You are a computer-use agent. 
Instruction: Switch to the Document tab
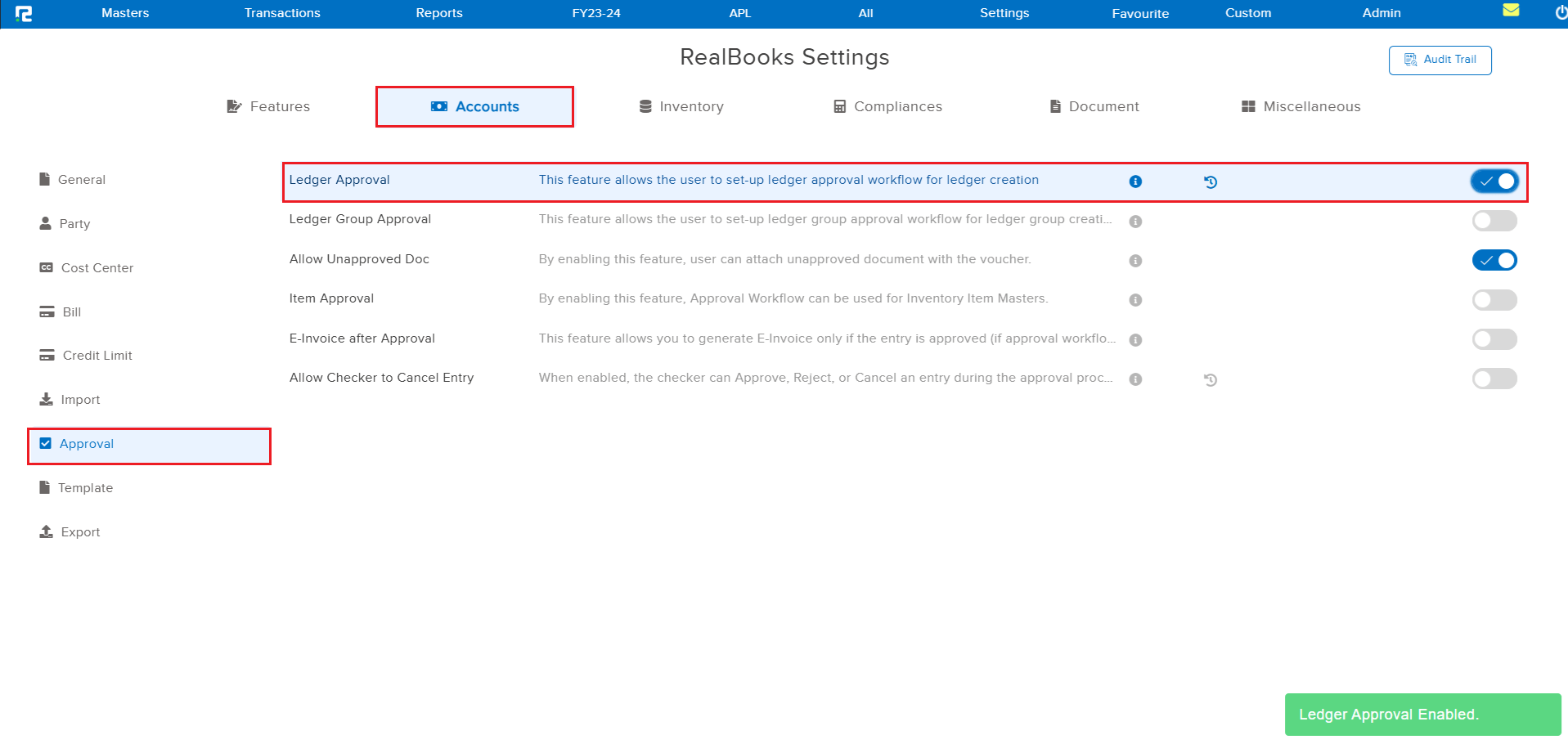(x=1094, y=106)
